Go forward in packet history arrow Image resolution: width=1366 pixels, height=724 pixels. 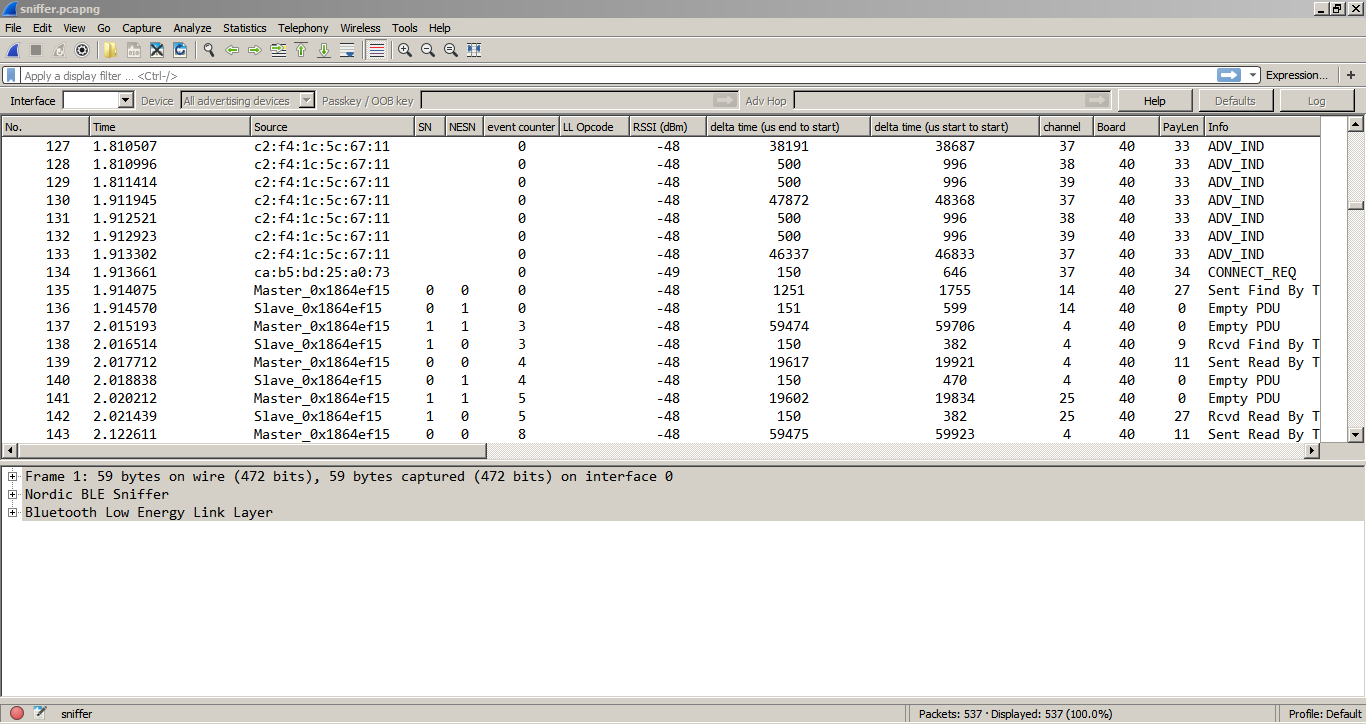pyautogui.click(x=254, y=50)
